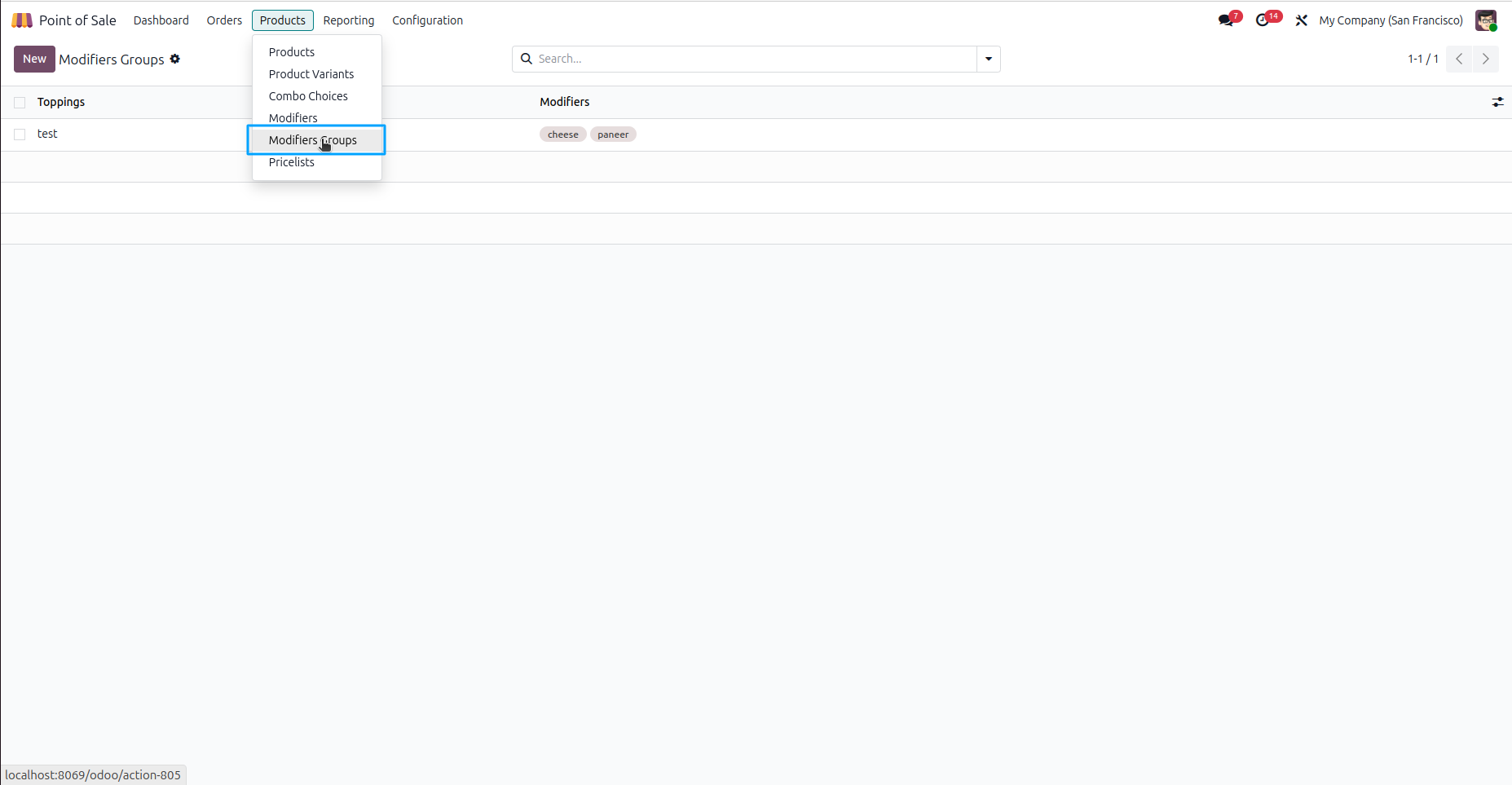The image size is (1512, 785).
Task: Click the search magnifier icon
Action: coord(527,59)
